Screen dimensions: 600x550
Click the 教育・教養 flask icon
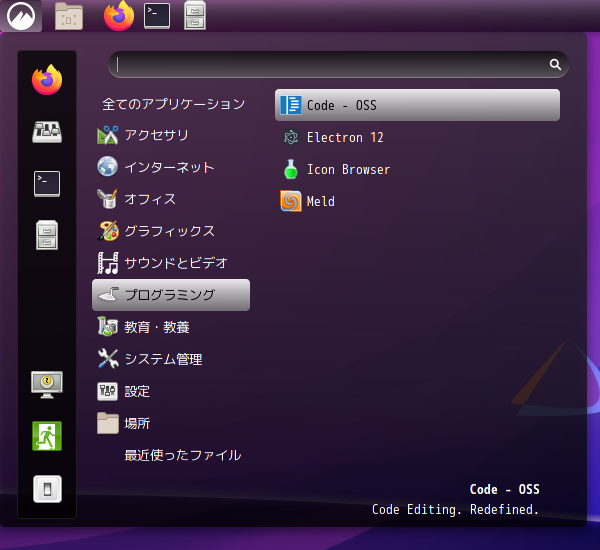coord(108,326)
